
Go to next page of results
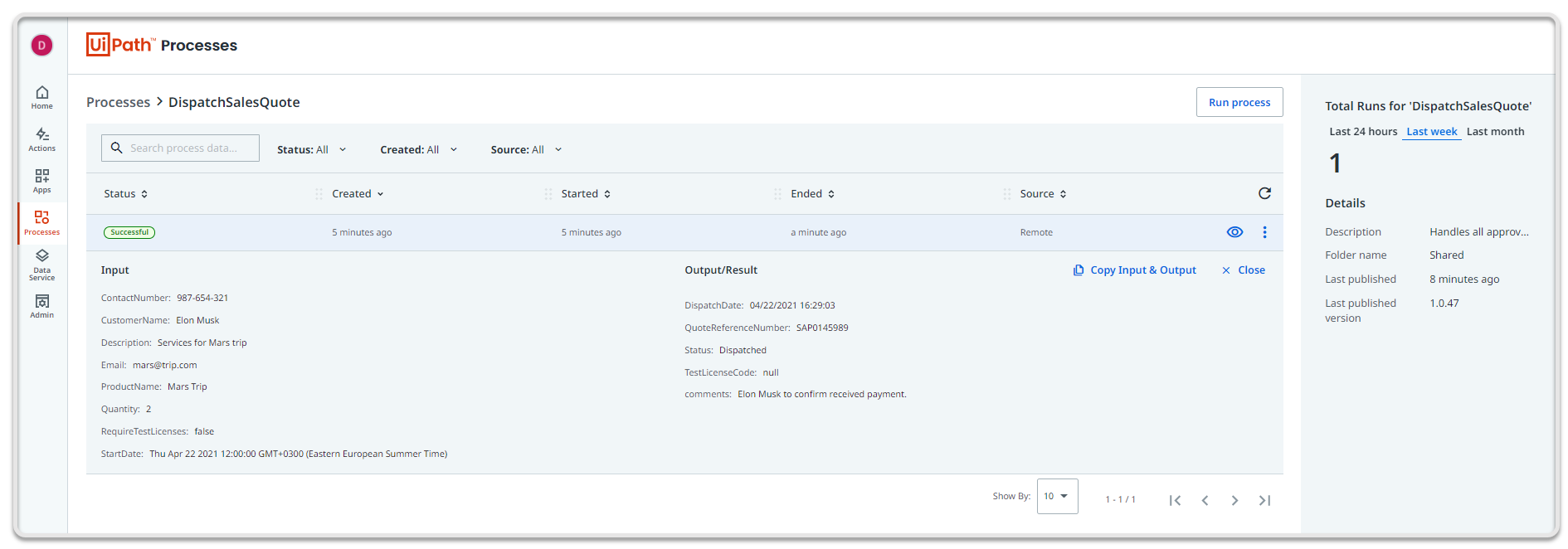point(1234,500)
